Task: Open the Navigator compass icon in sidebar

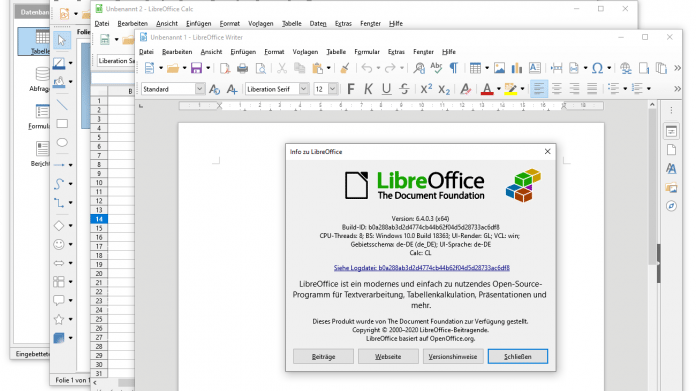Action: point(671,206)
